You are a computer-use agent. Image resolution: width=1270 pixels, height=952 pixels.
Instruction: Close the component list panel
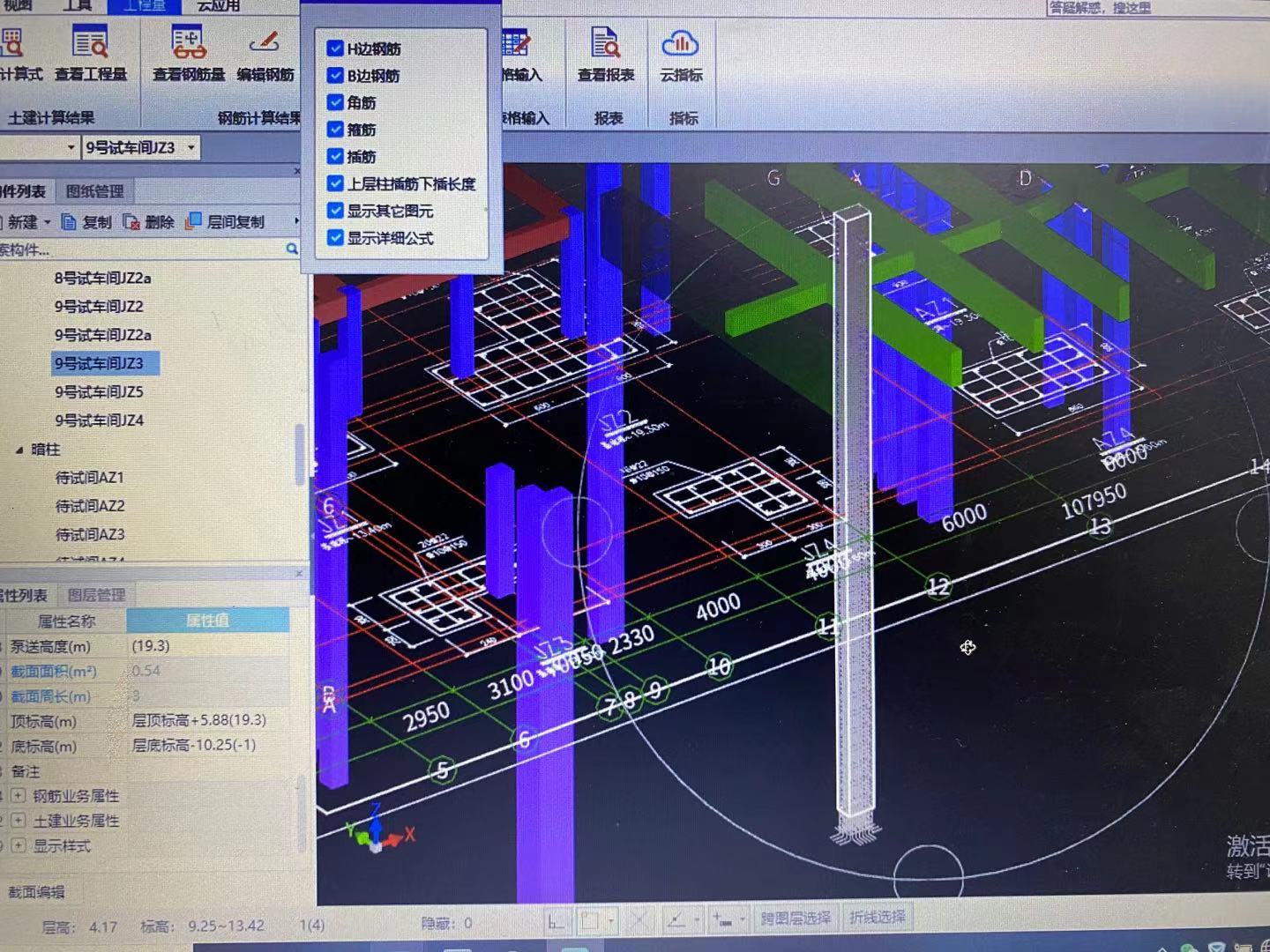(297, 170)
